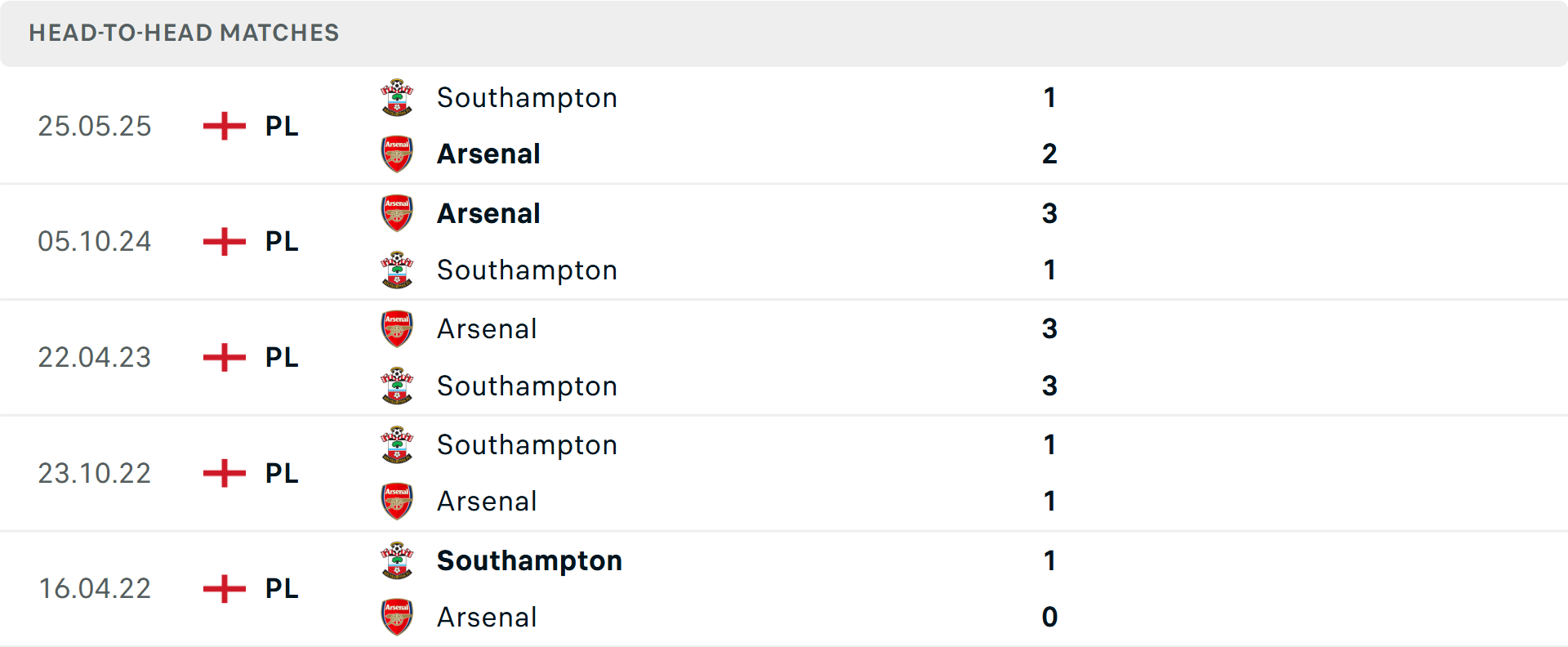Click Arsenal crest in 05.10.24 match

click(397, 213)
